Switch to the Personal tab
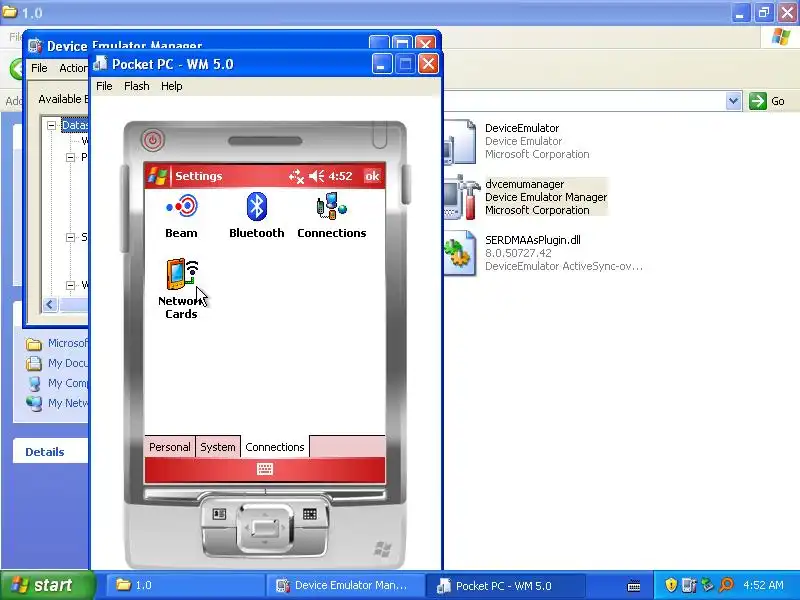Image resolution: width=800 pixels, height=600 pixels. [169, 447]
